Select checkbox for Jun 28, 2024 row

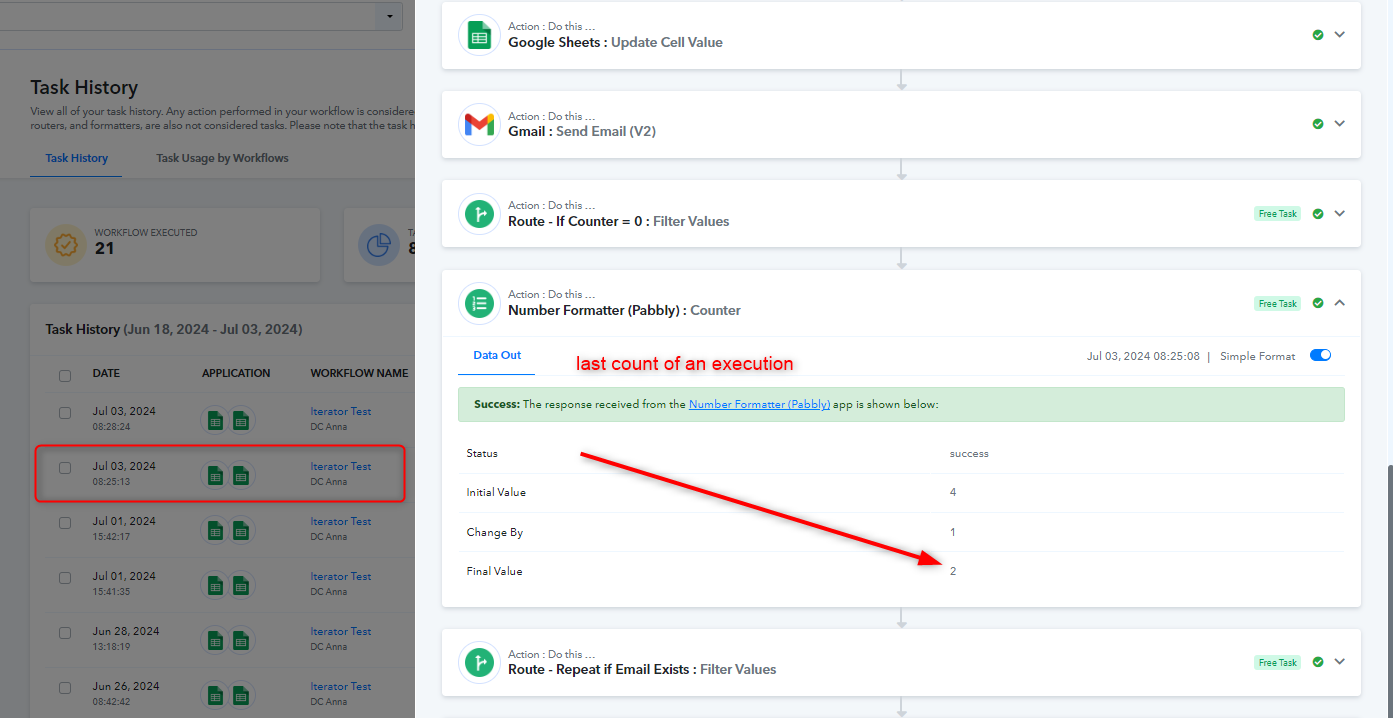[x=65, y=633]
